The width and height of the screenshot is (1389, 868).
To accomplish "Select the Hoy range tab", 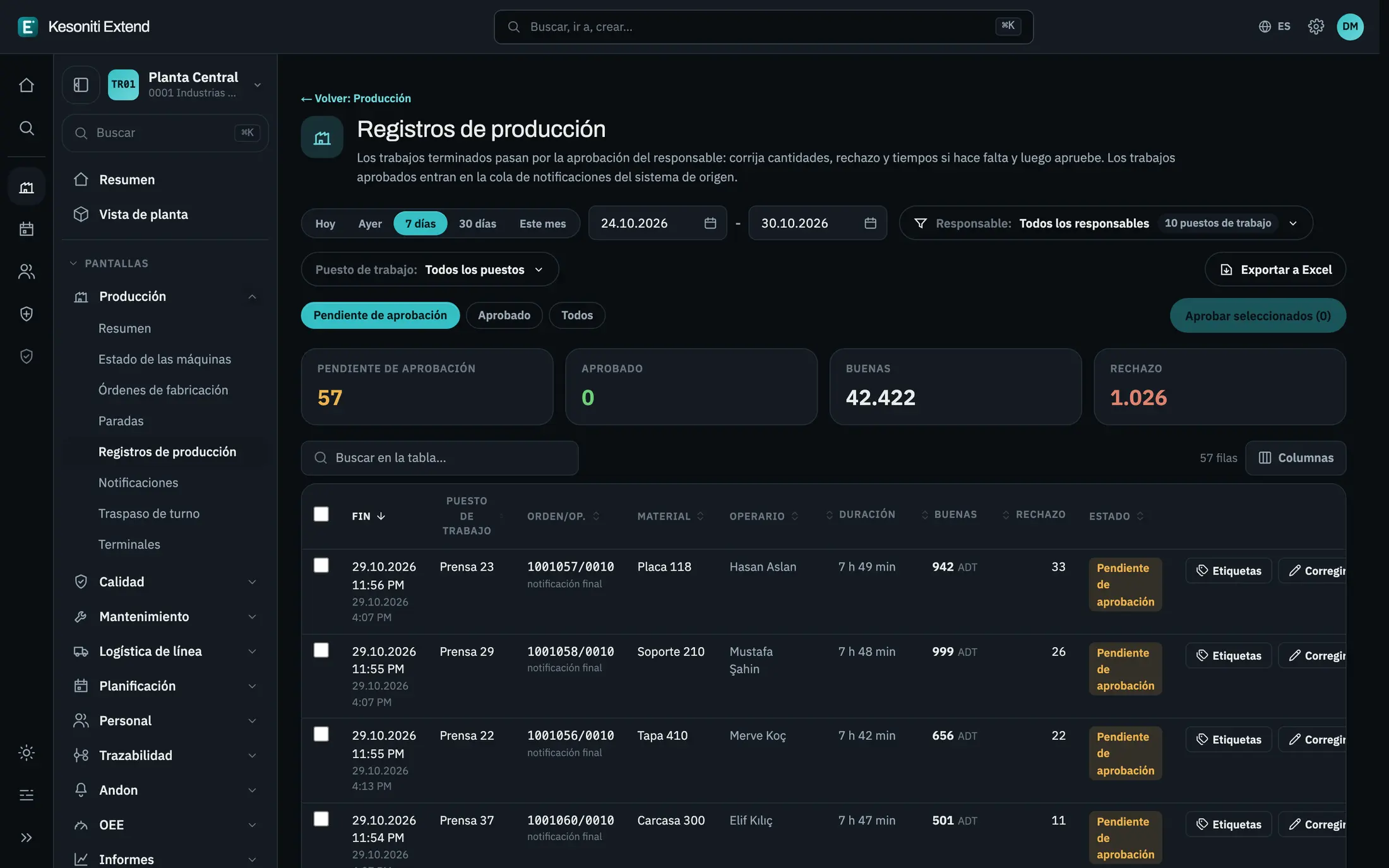I will [325, 223].
